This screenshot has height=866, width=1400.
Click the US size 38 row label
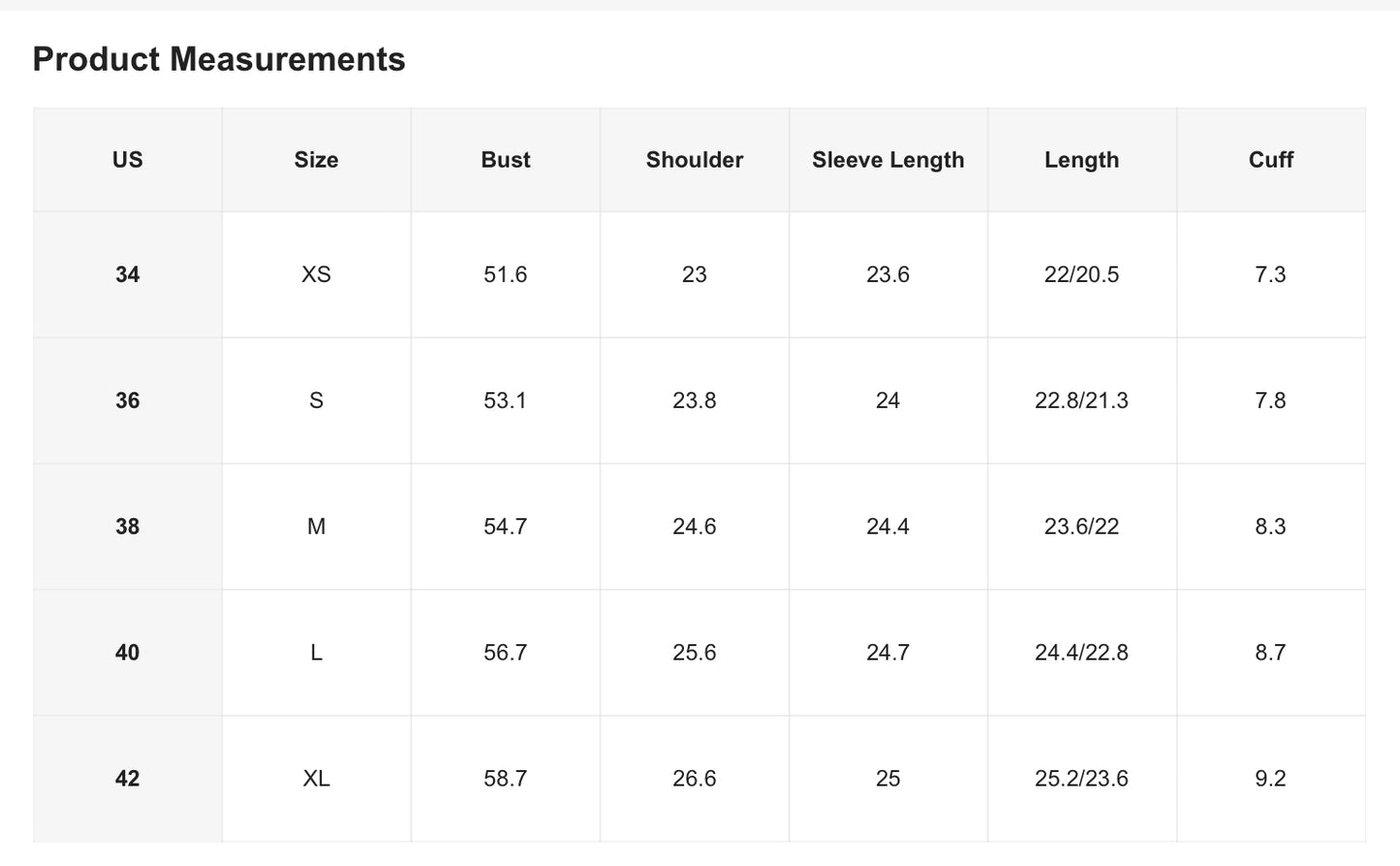[x=128, y=527]
